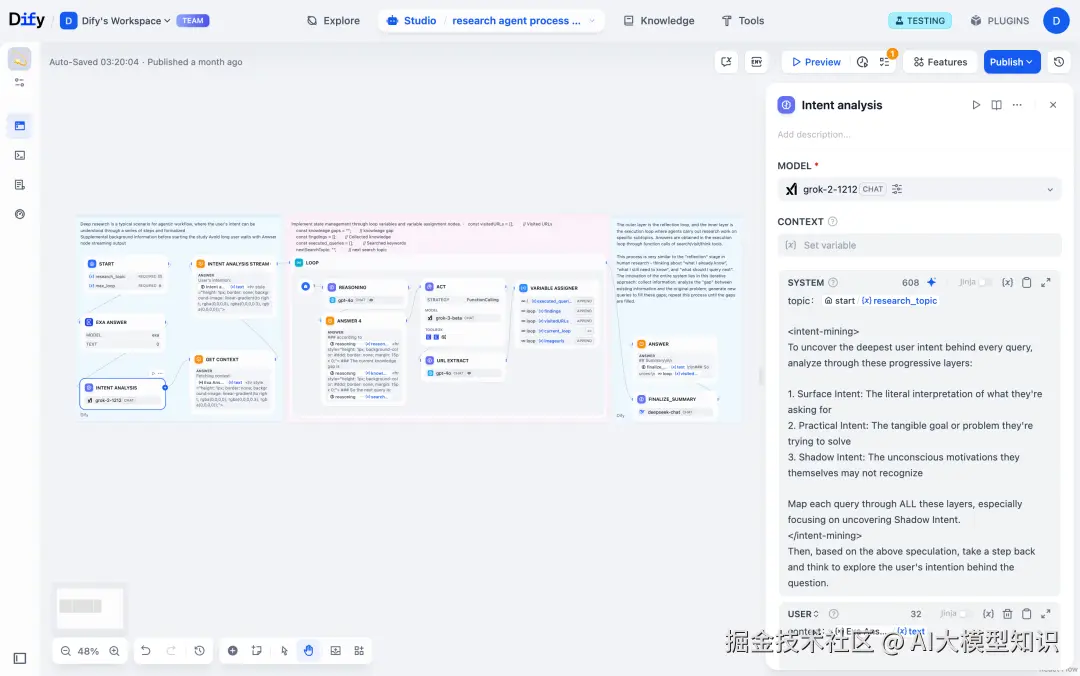Open model parameter sliders next to grok-2-1212
This screenshot has width=1080, height=676.
897,189
